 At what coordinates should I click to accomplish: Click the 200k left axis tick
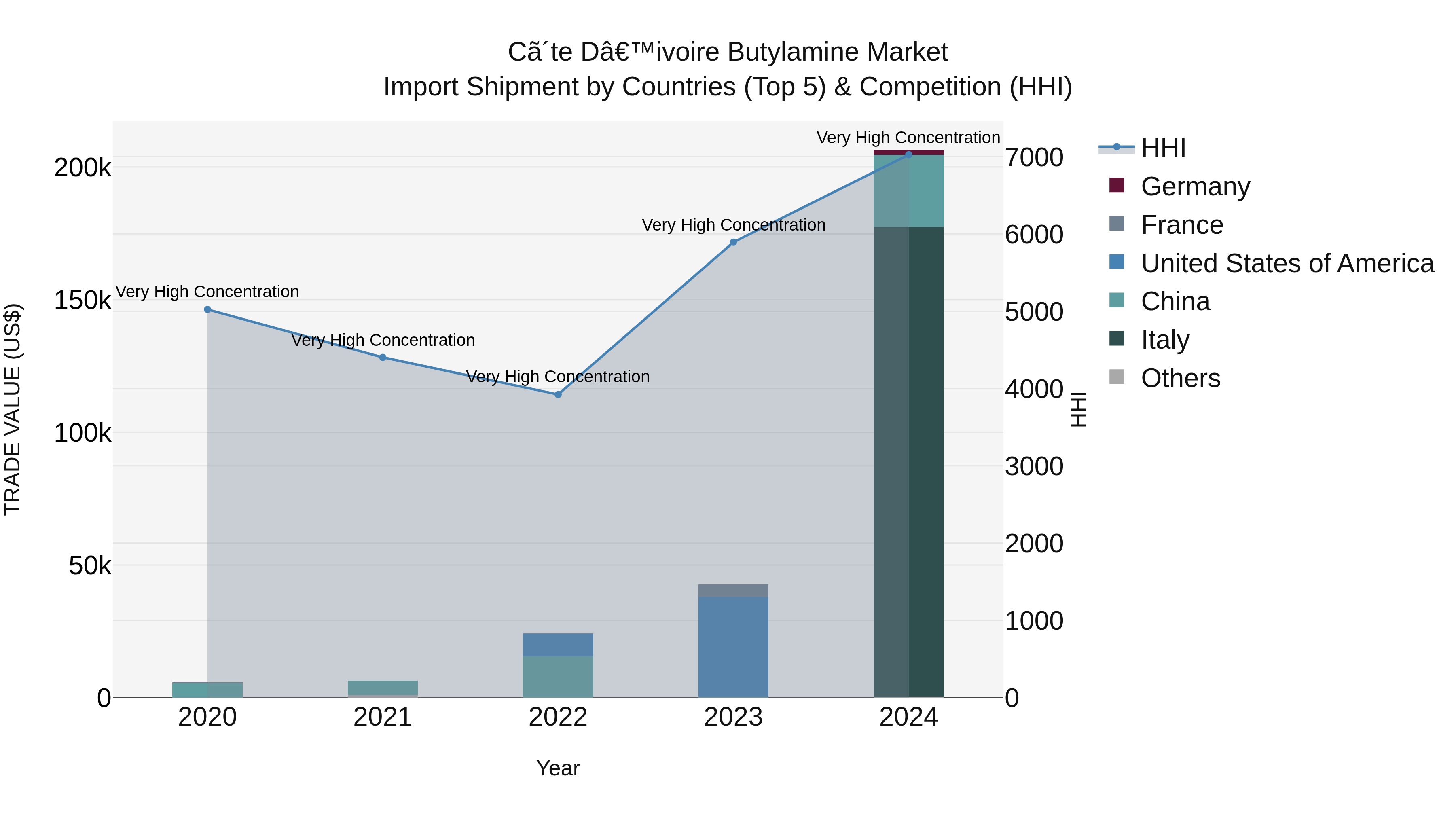tap(83, 167)
